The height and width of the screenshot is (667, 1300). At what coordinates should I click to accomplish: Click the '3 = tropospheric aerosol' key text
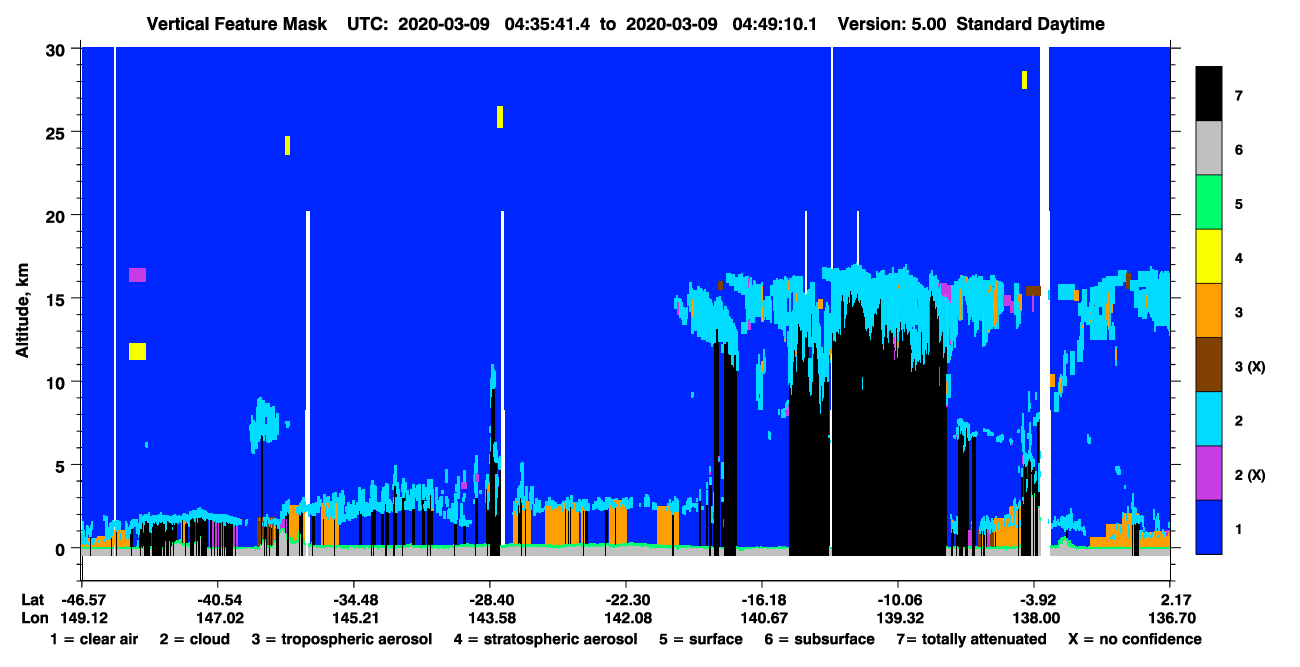tap(342, 640)
